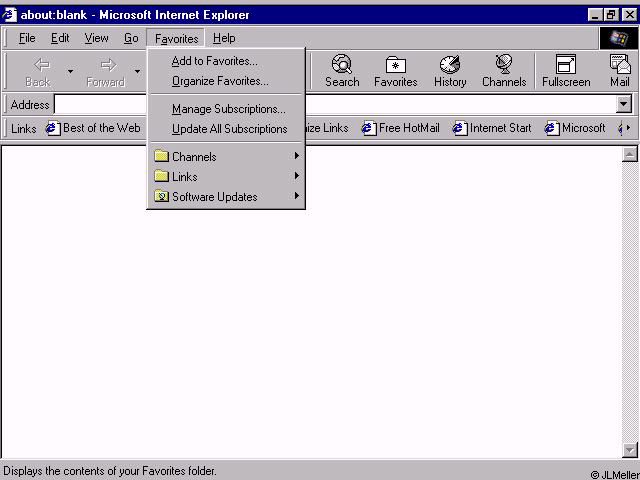The image size is (640, 480).
Task: Click the Internet Start link
Action: (x=492, y=128)
